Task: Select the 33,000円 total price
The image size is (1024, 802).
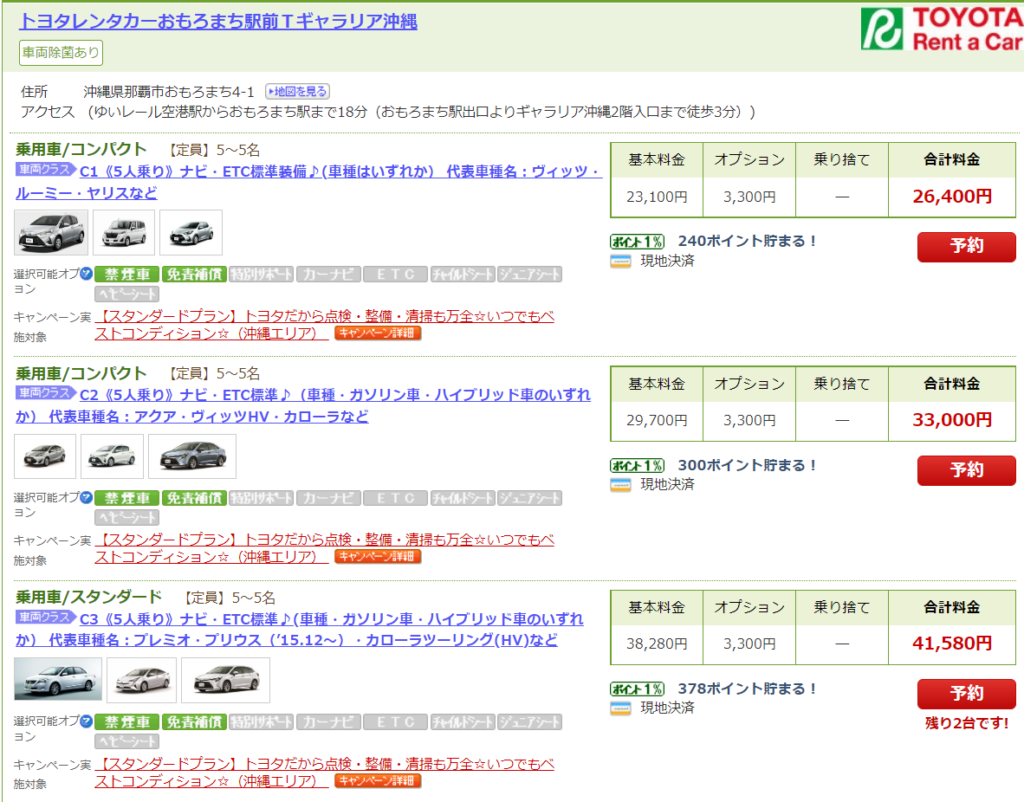Action: point(952,420)
